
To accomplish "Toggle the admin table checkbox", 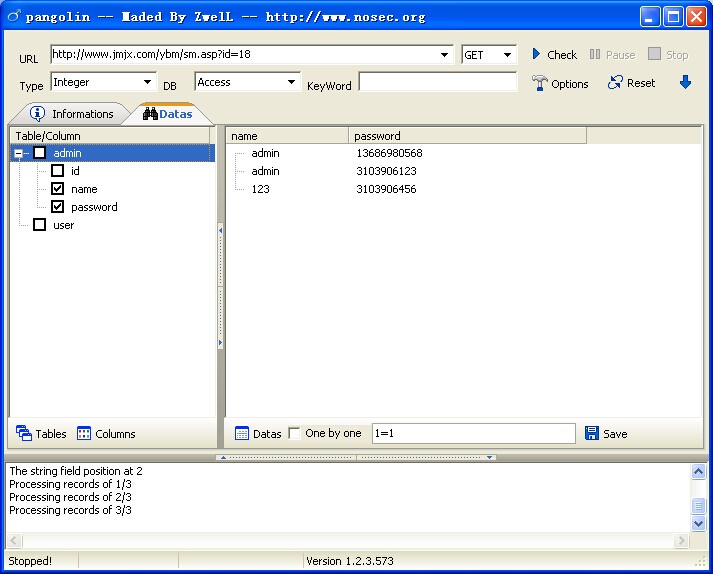I will coord(40,153).
